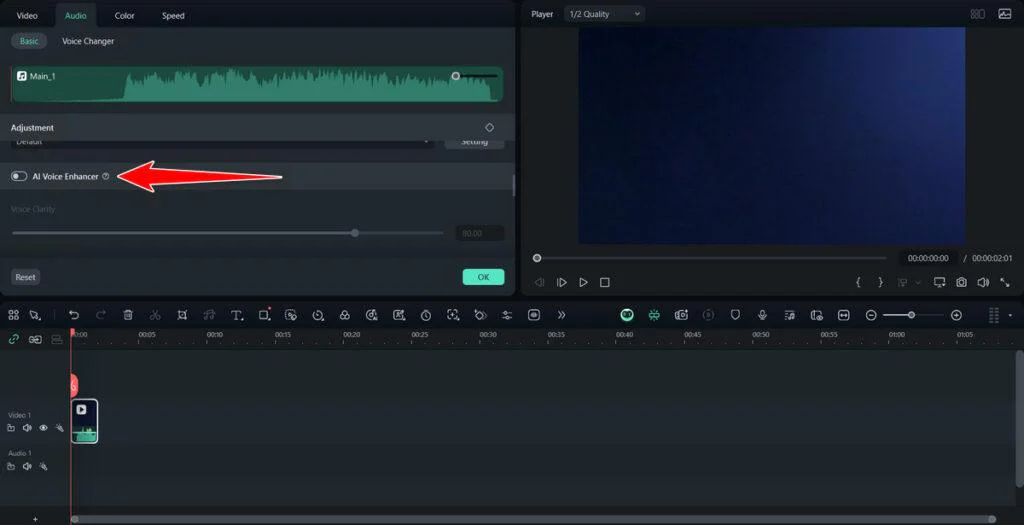Lock the Video 1 track

pos(11,428)
